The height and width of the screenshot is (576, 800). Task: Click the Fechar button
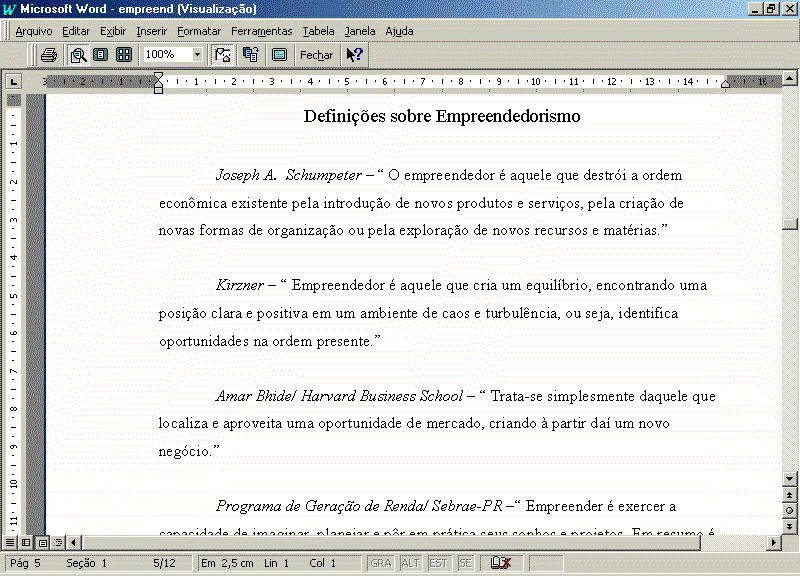click(x=316, y=55)
